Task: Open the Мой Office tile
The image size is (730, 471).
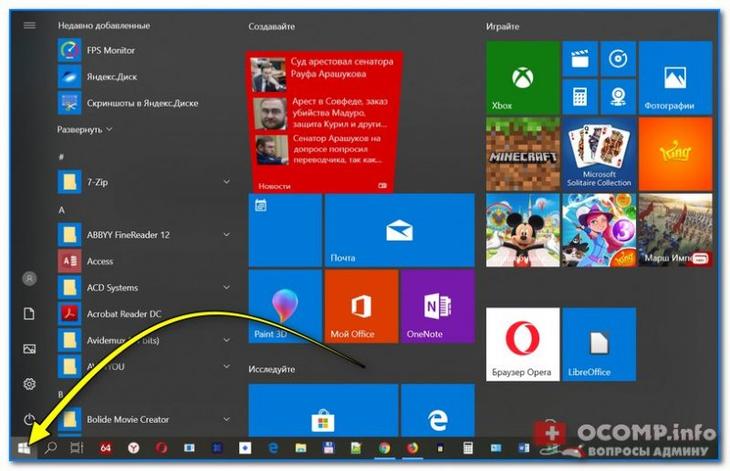Action: (x=361, y=307)
